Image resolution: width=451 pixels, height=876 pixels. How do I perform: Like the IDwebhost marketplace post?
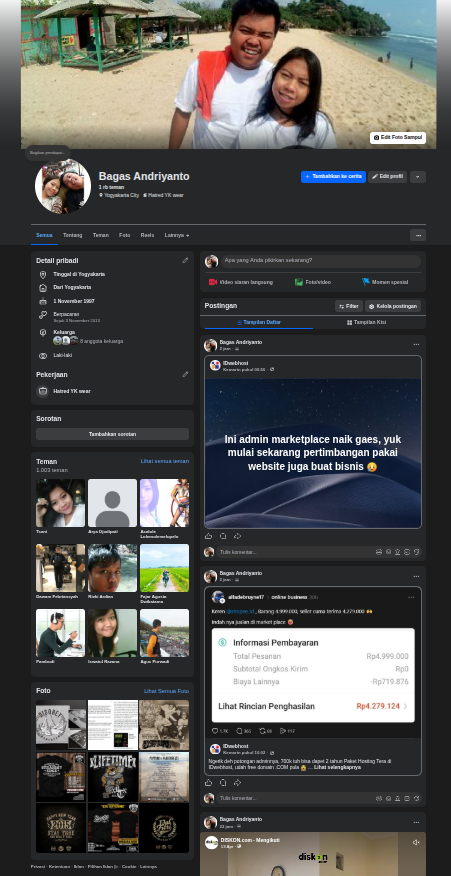[208, 536]
